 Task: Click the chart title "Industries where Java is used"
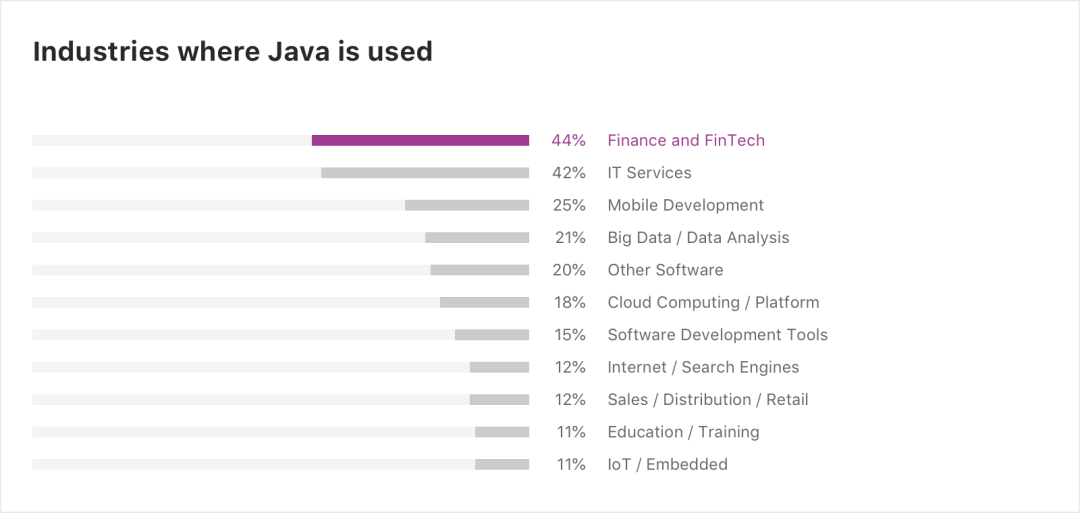click(233, 52)
